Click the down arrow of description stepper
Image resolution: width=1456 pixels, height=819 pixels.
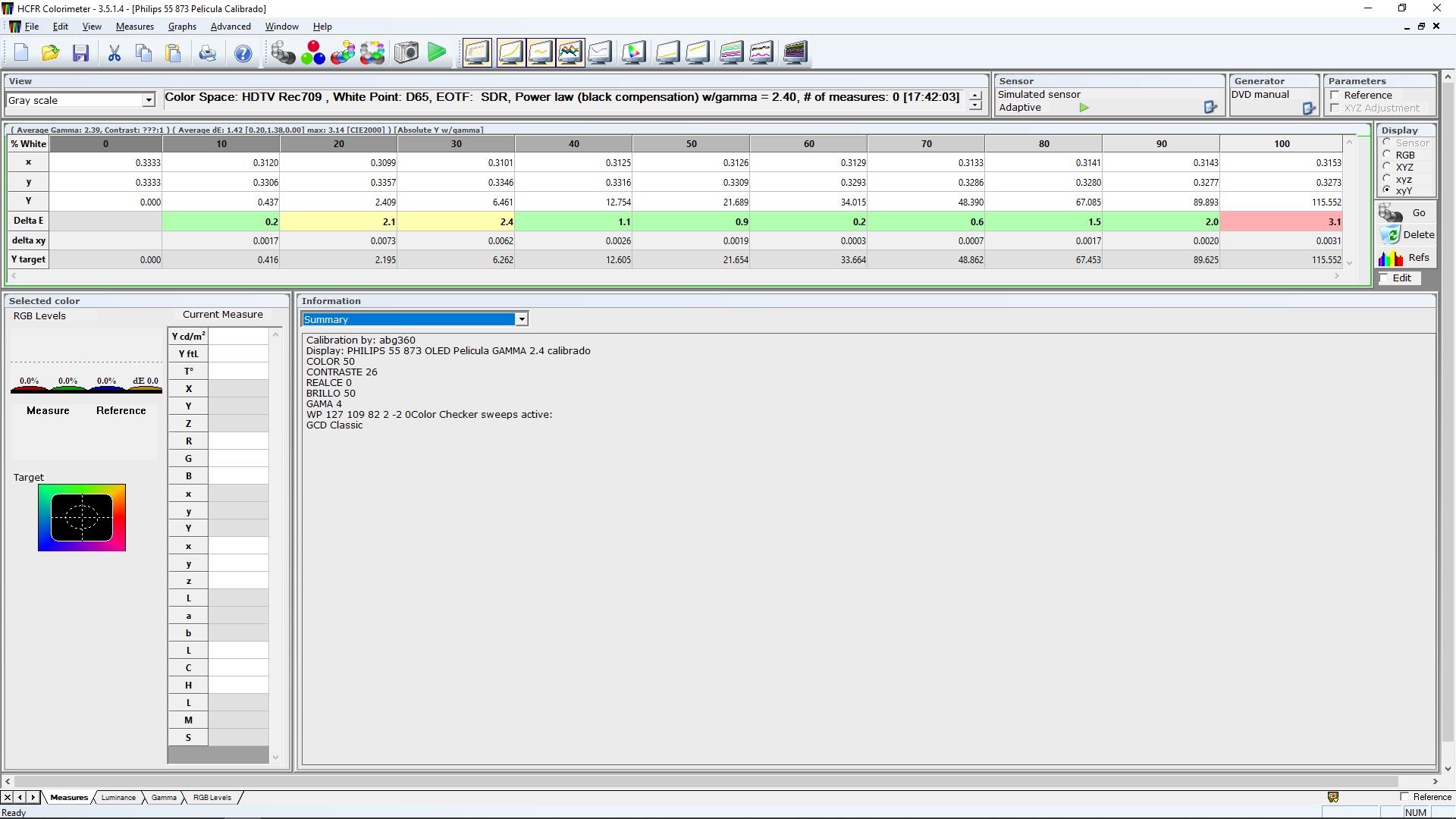(975, 105)
